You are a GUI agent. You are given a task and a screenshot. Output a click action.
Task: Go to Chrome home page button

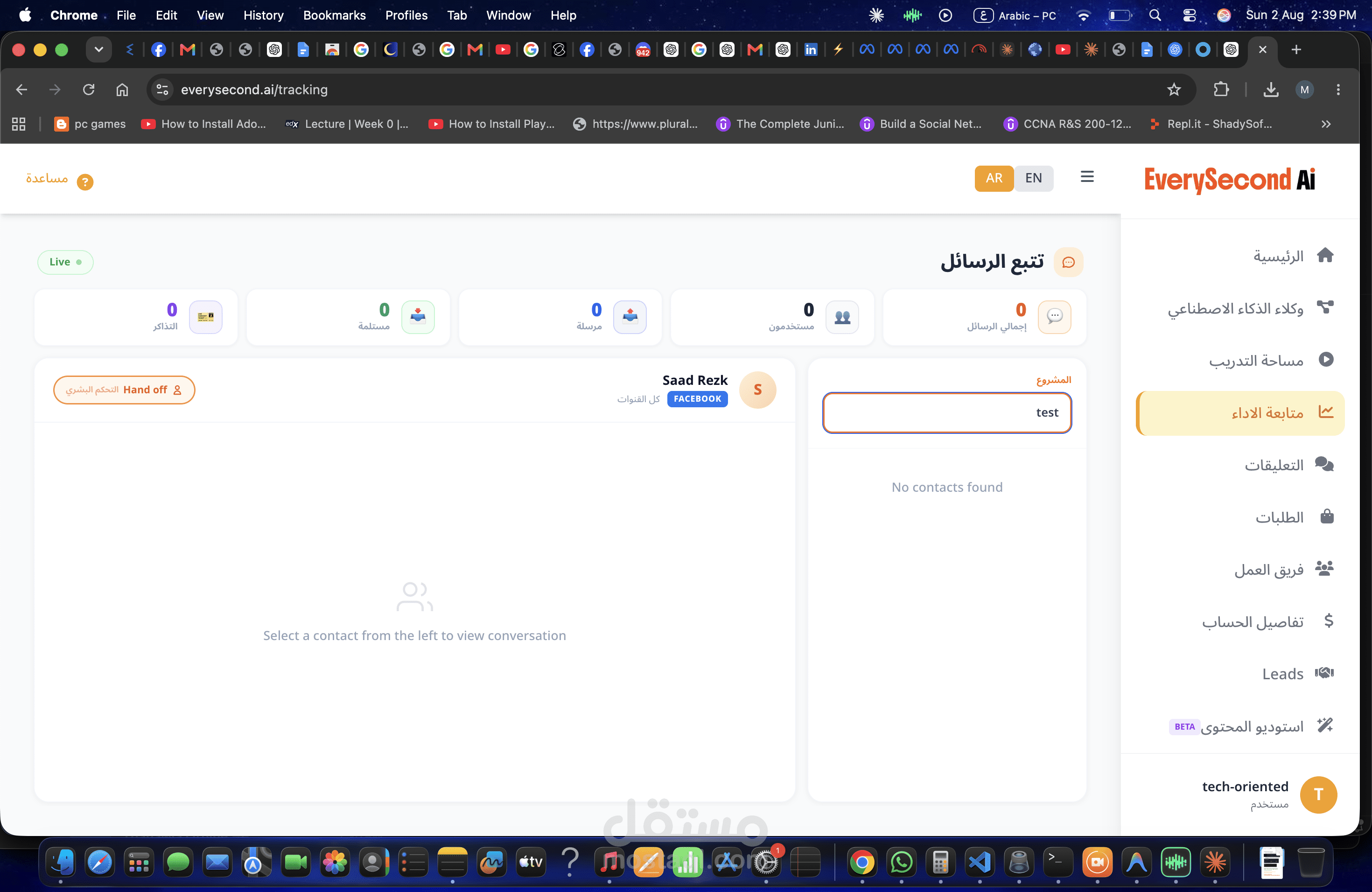point(122,89)
